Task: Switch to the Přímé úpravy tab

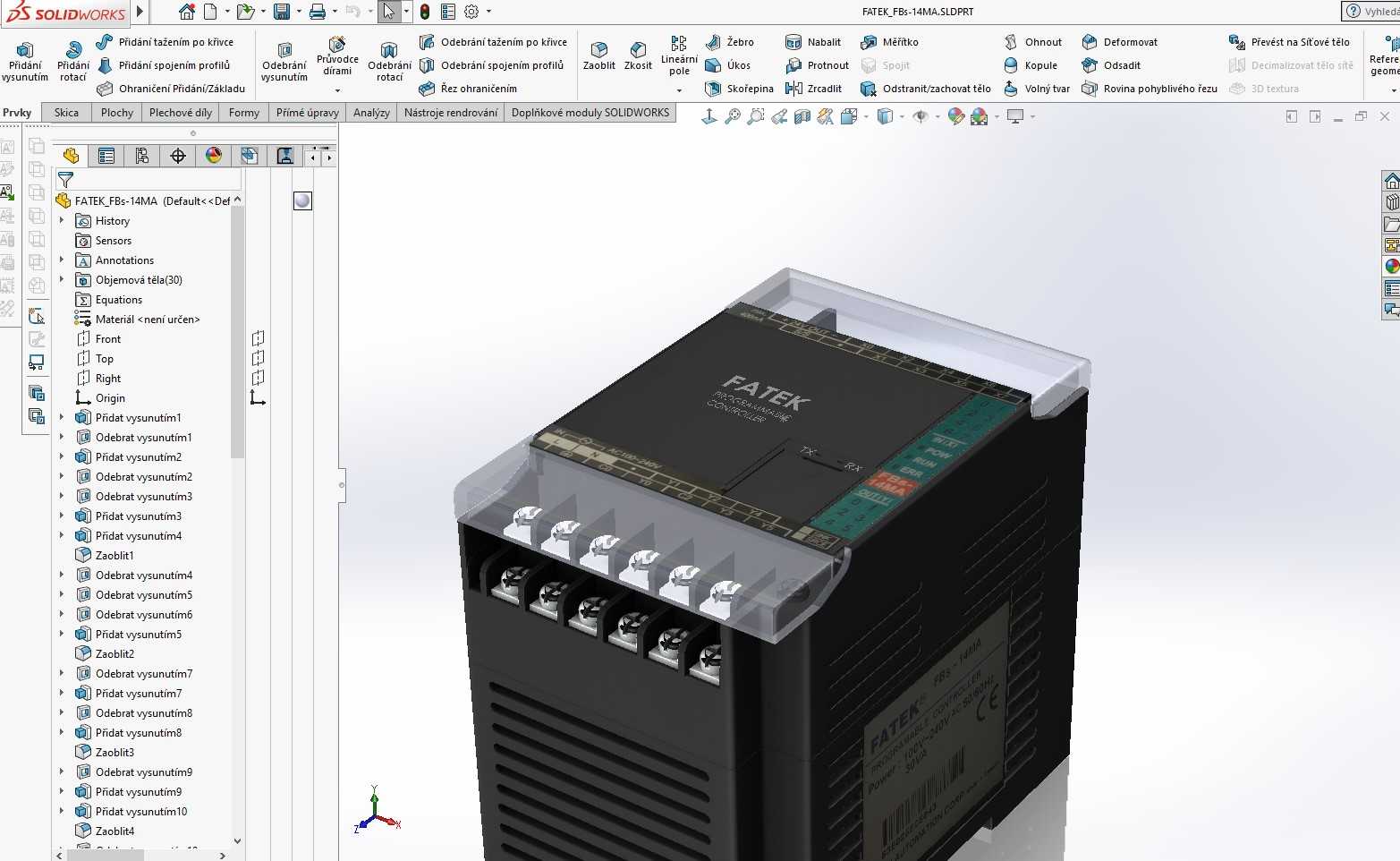Action: (308, 113)
